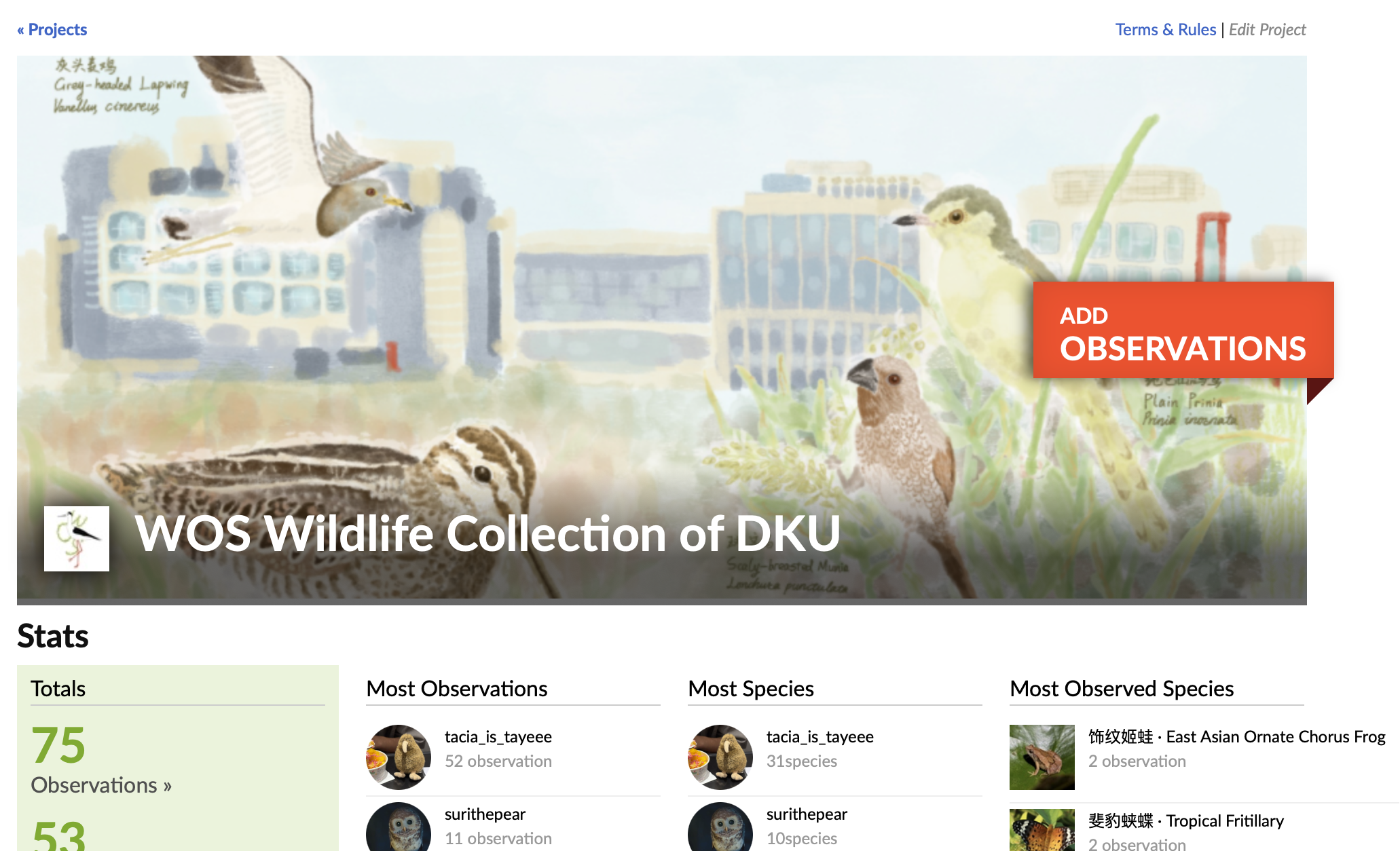Open Terms & Rules link

point(1165,29)
